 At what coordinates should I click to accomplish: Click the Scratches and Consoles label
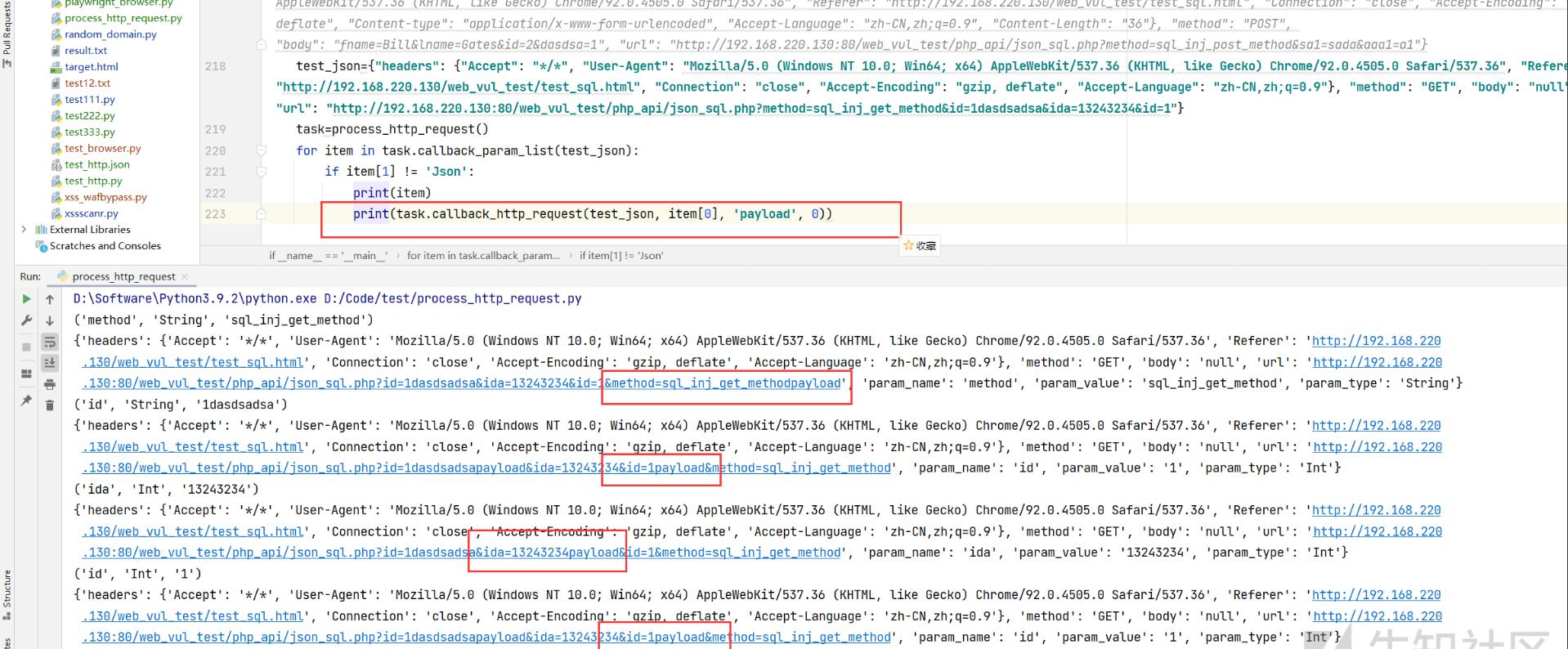tap(105, 246)
